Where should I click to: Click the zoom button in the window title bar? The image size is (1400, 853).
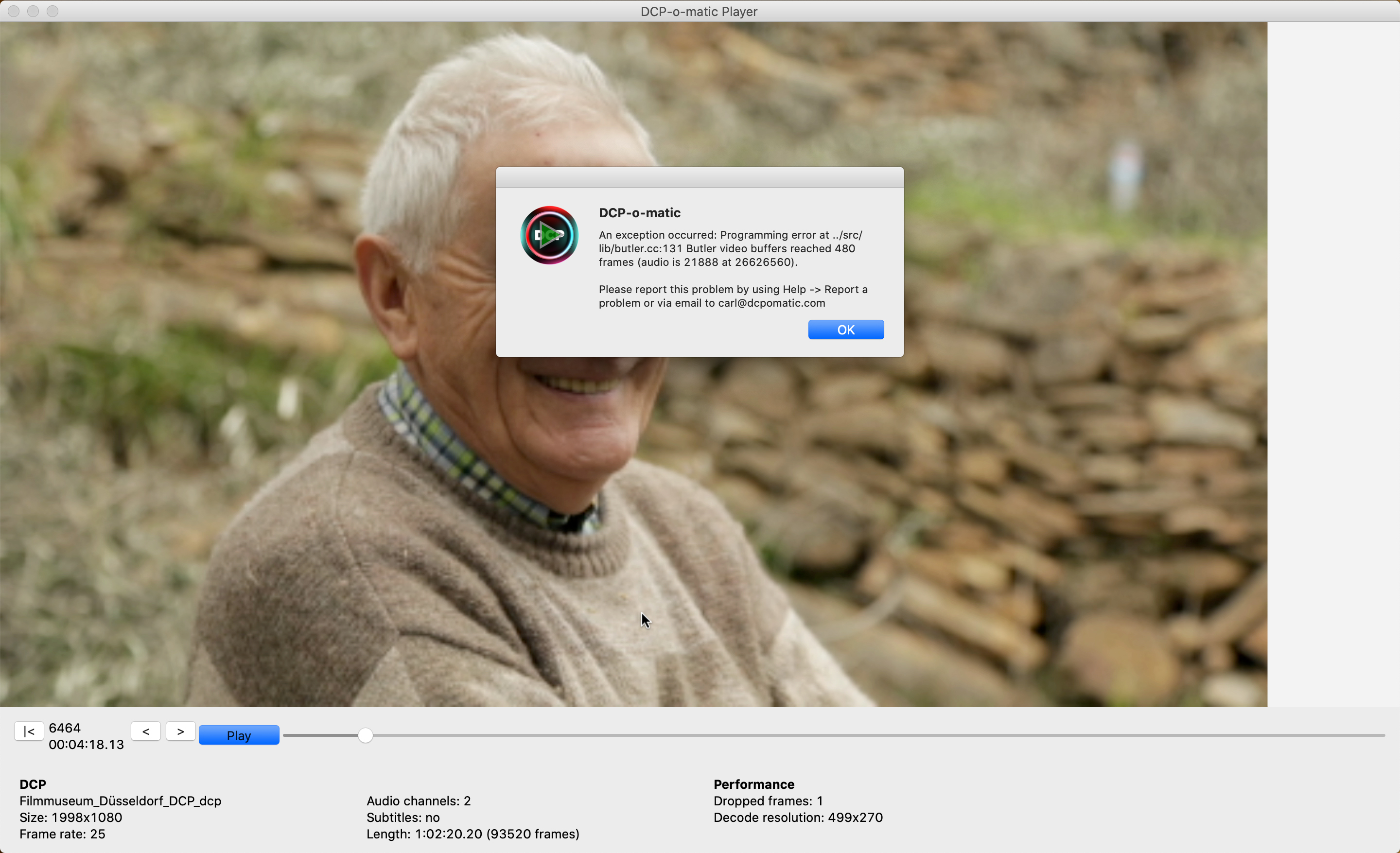(52, 11)
